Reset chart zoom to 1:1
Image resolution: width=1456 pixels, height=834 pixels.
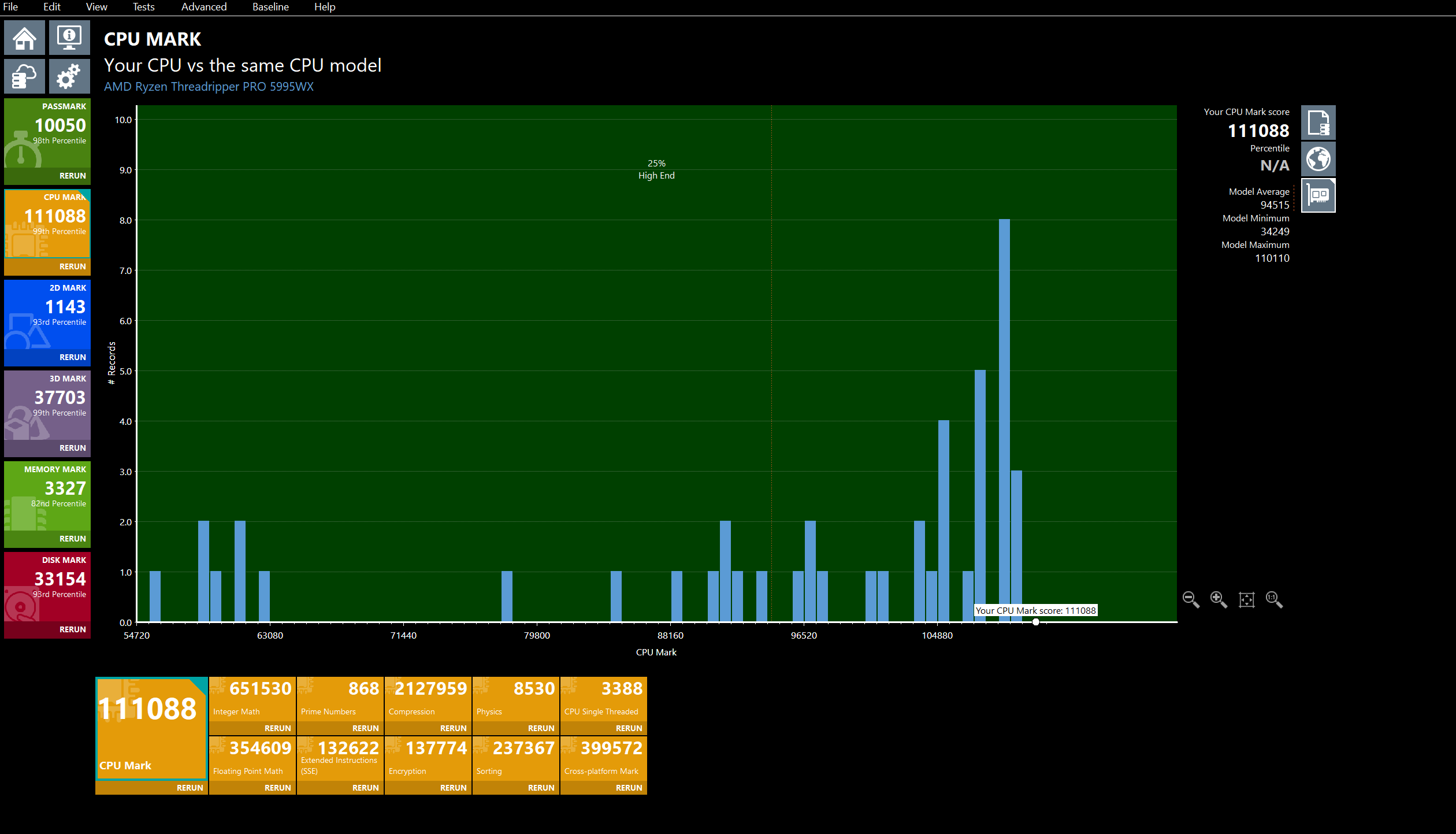point(1274,599)
